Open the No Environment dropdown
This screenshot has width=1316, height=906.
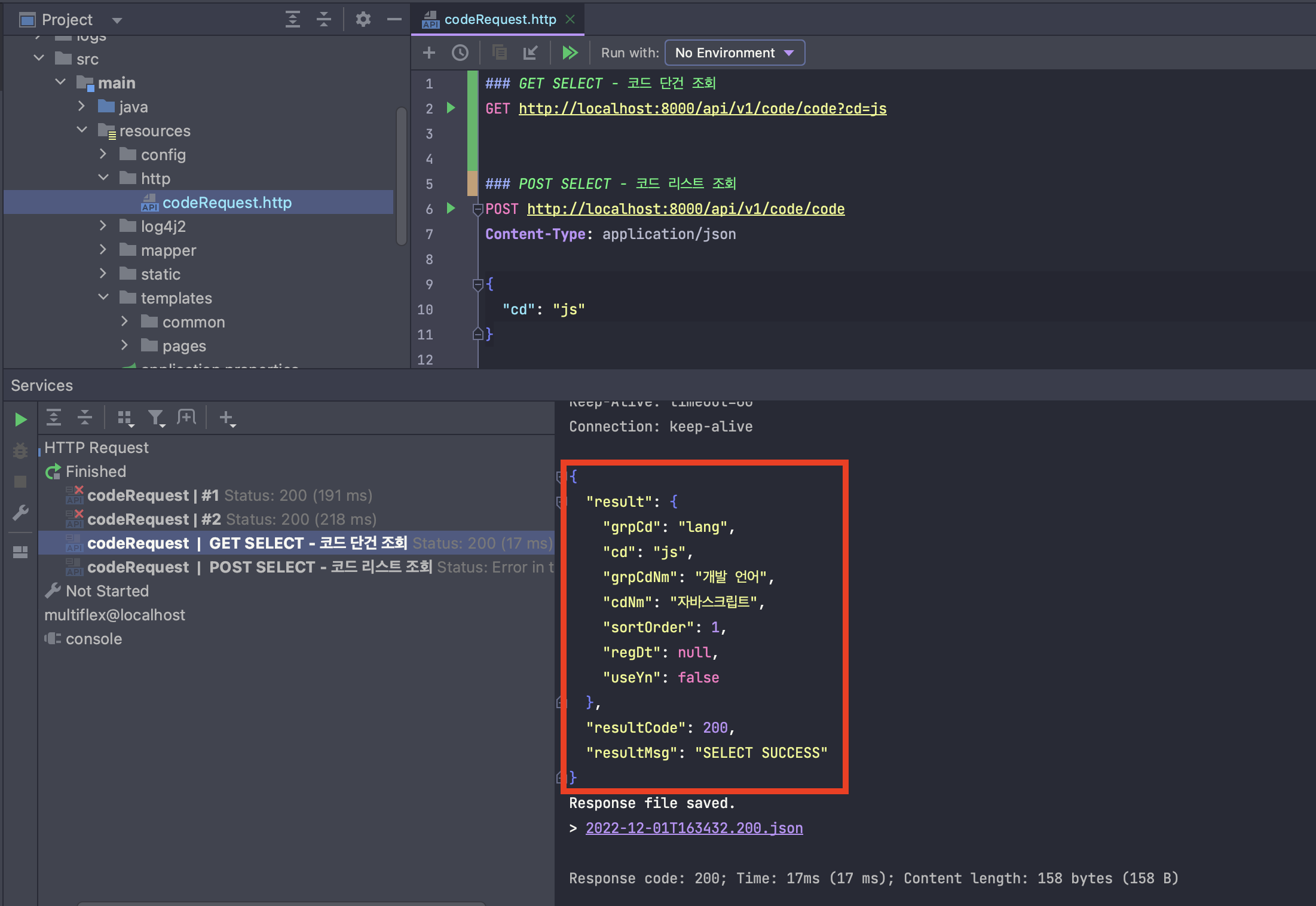pos(734,53)
